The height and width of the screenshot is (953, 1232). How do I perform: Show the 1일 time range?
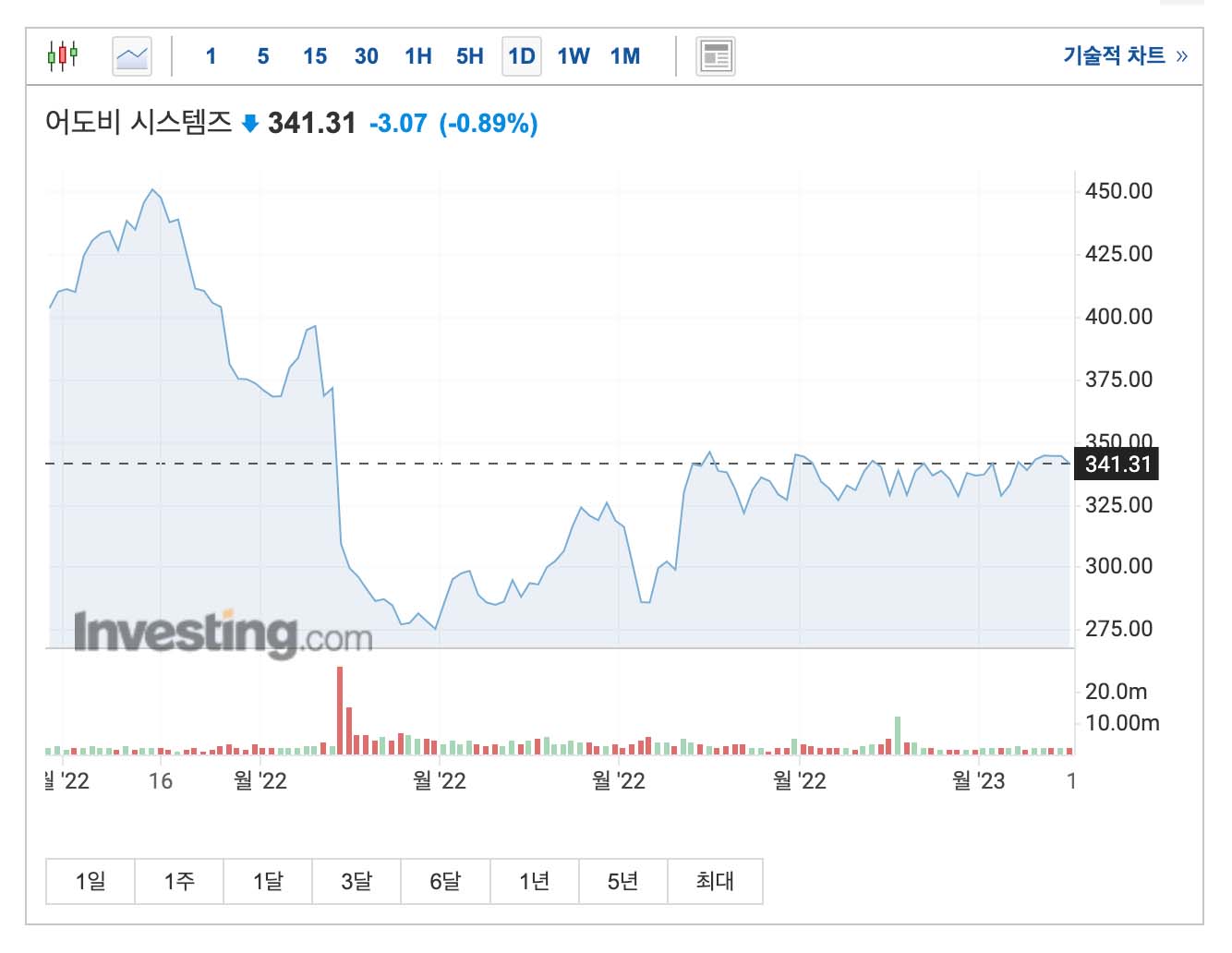coord(91,881)
